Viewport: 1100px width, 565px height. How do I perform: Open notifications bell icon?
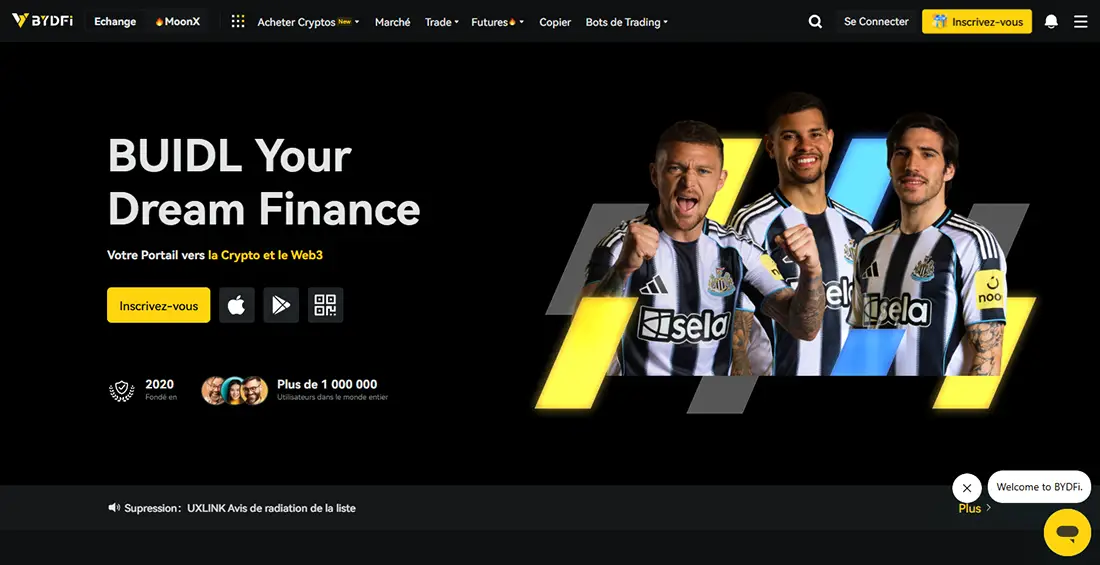pos(1051,22)
